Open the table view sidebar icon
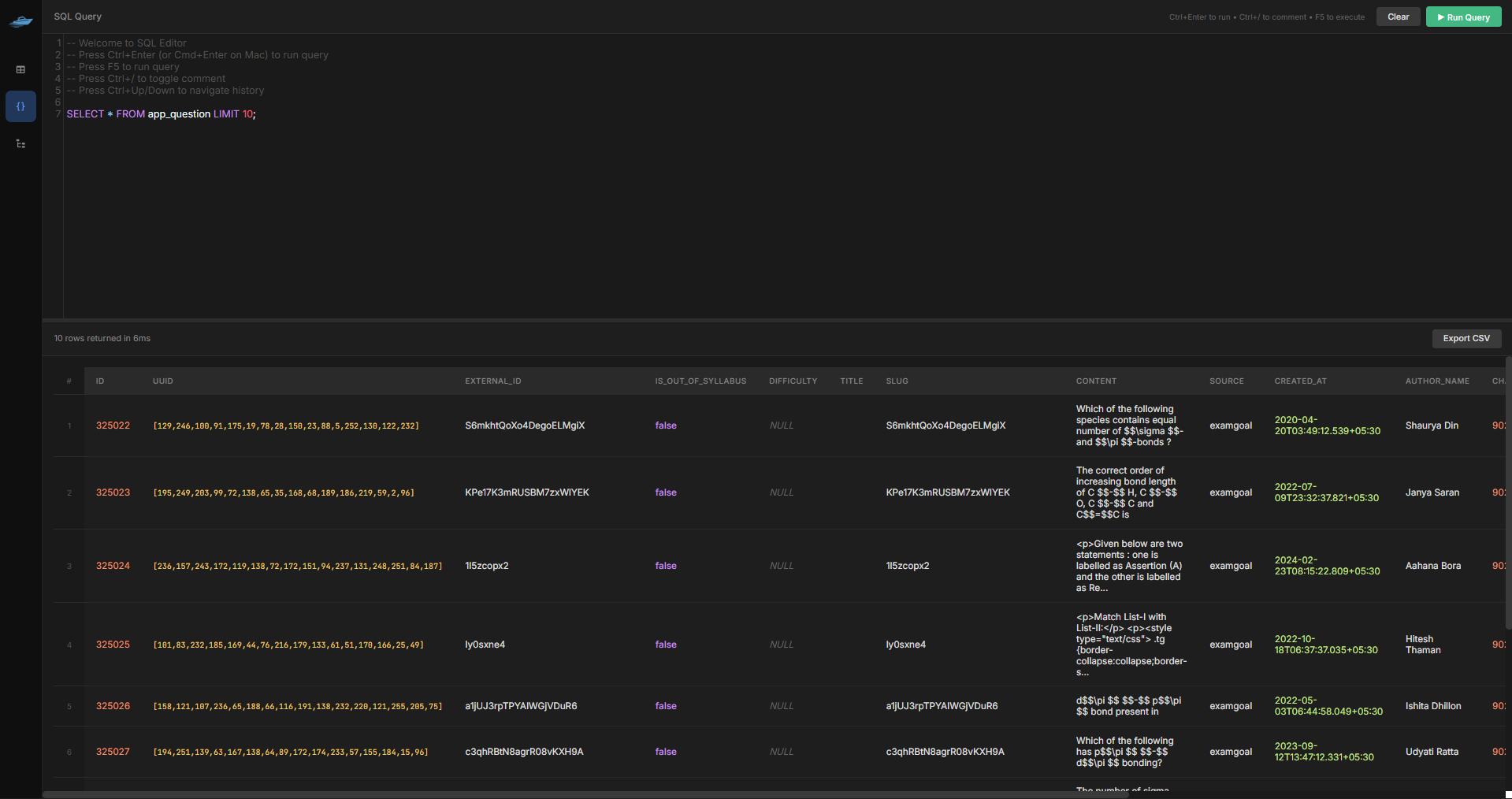 [x=20, y=69]
